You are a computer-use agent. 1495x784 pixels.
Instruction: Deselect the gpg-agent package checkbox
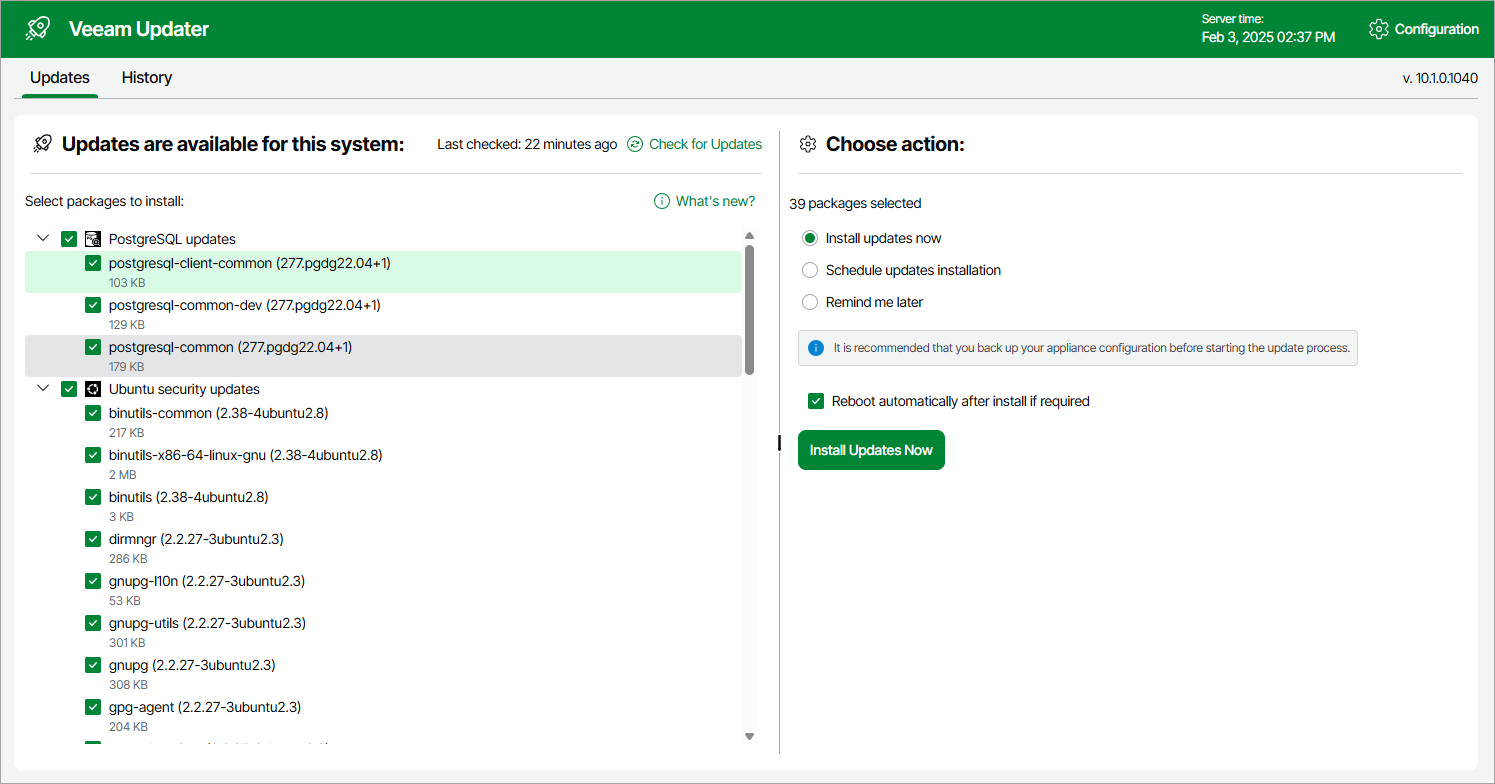click(93, 707)
